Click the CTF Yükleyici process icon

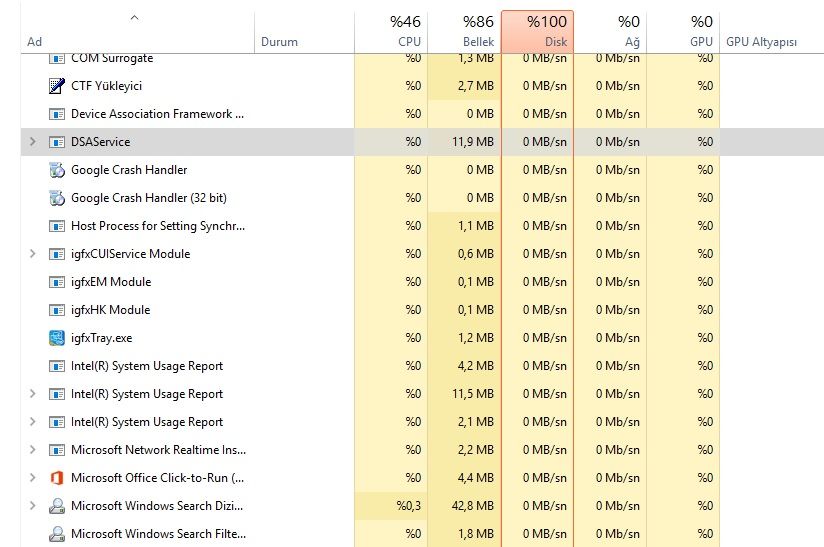coord(57,86)
